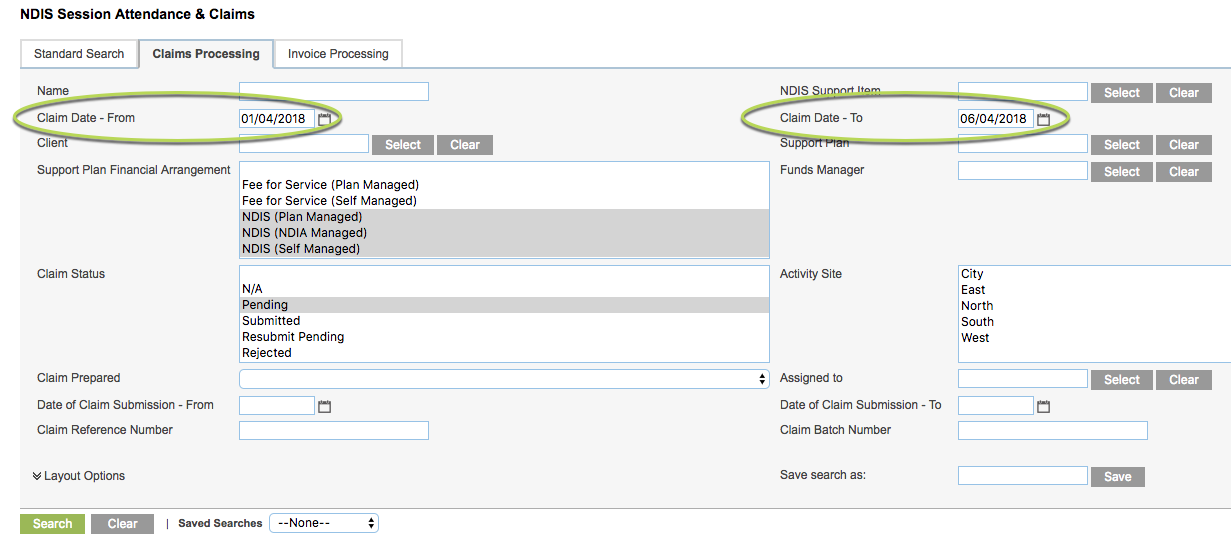Click the Claim Date - To date field
Screen dimensions: 1231x553
click(996, 119)
